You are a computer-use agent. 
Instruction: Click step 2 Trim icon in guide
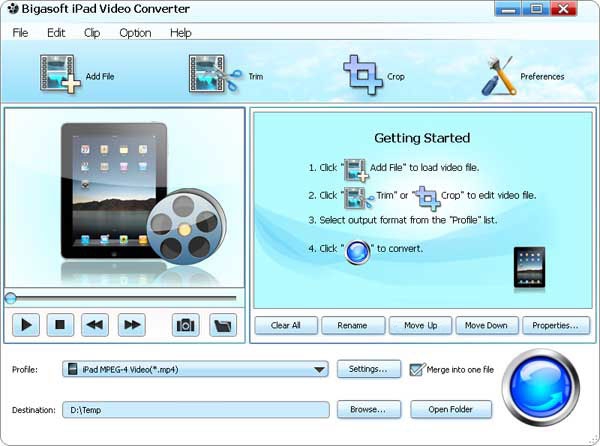click(359, 198)
